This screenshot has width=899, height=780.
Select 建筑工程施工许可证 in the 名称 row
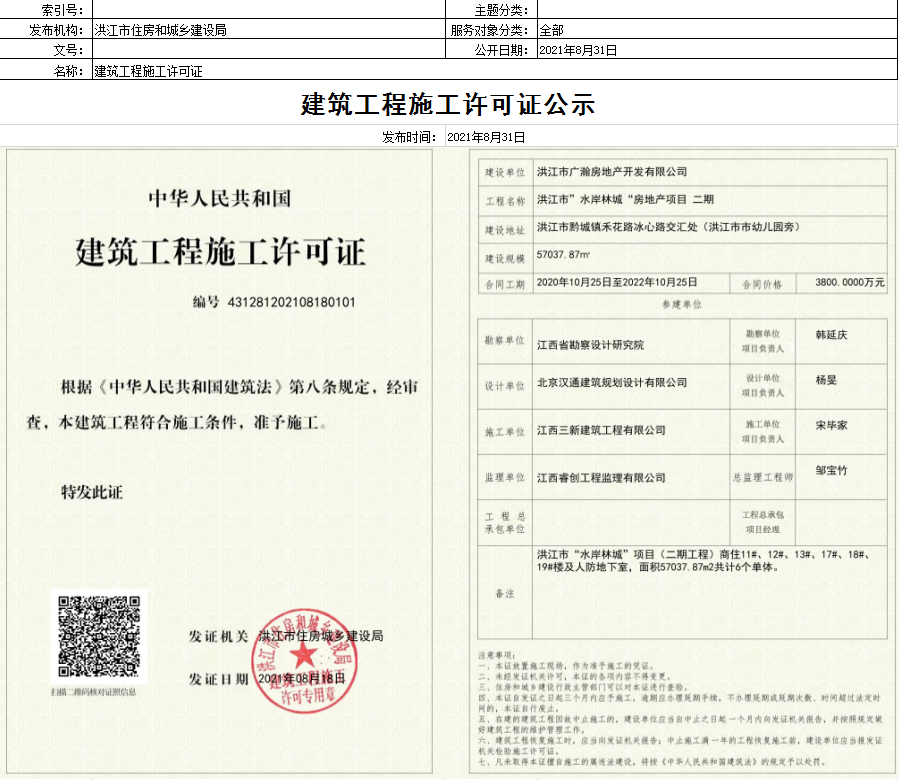pyautogui.click(x=148, y=71)
